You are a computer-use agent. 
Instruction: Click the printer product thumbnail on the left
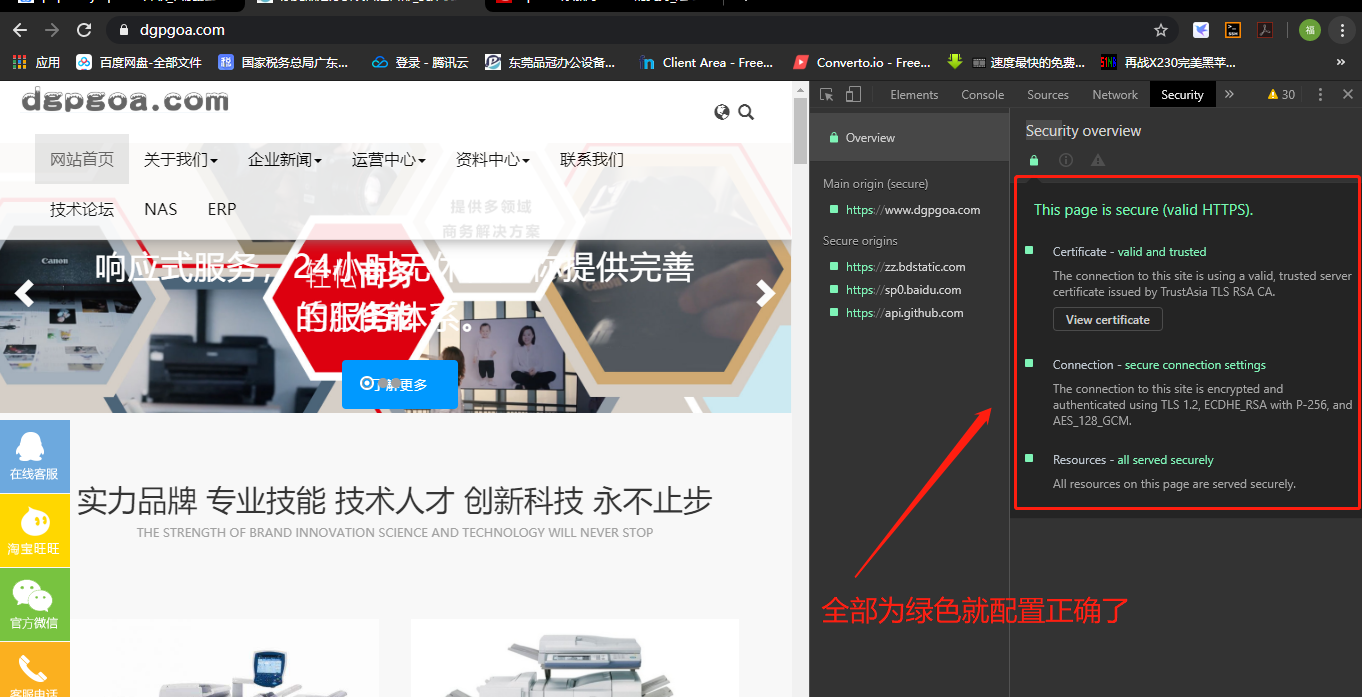225,659
